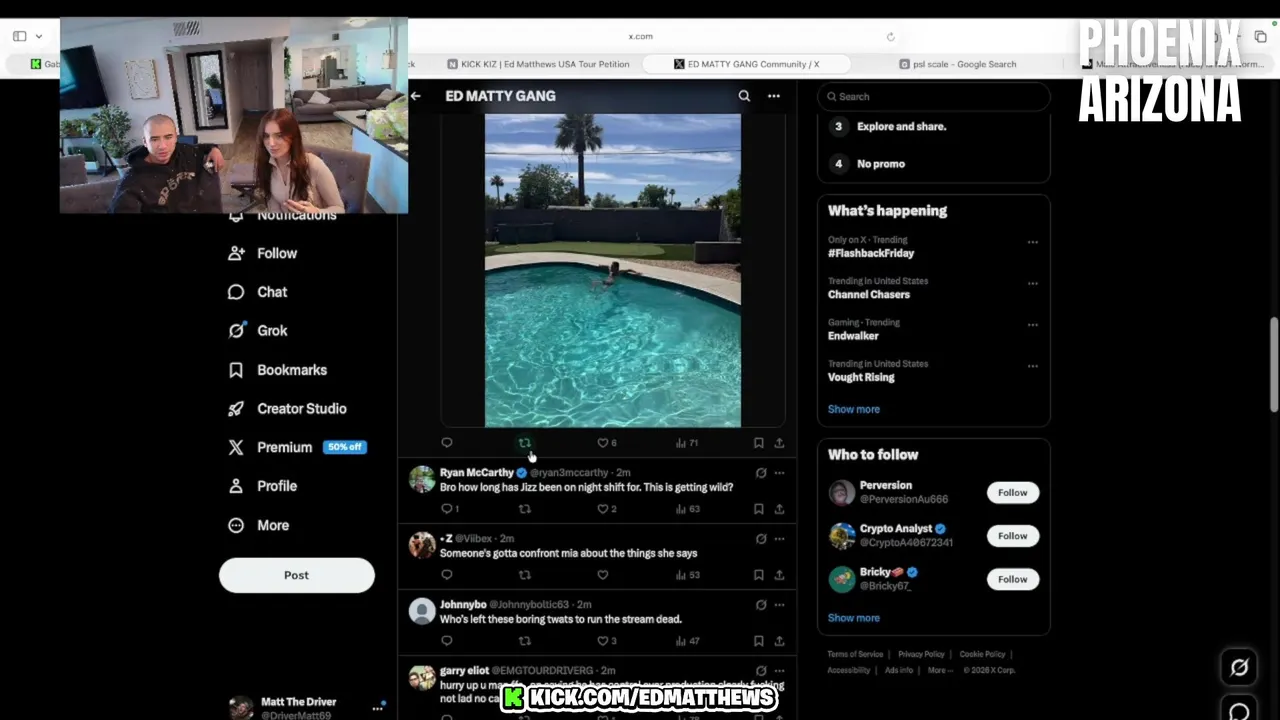Open Premium in the left sidebar

point(297,447)
